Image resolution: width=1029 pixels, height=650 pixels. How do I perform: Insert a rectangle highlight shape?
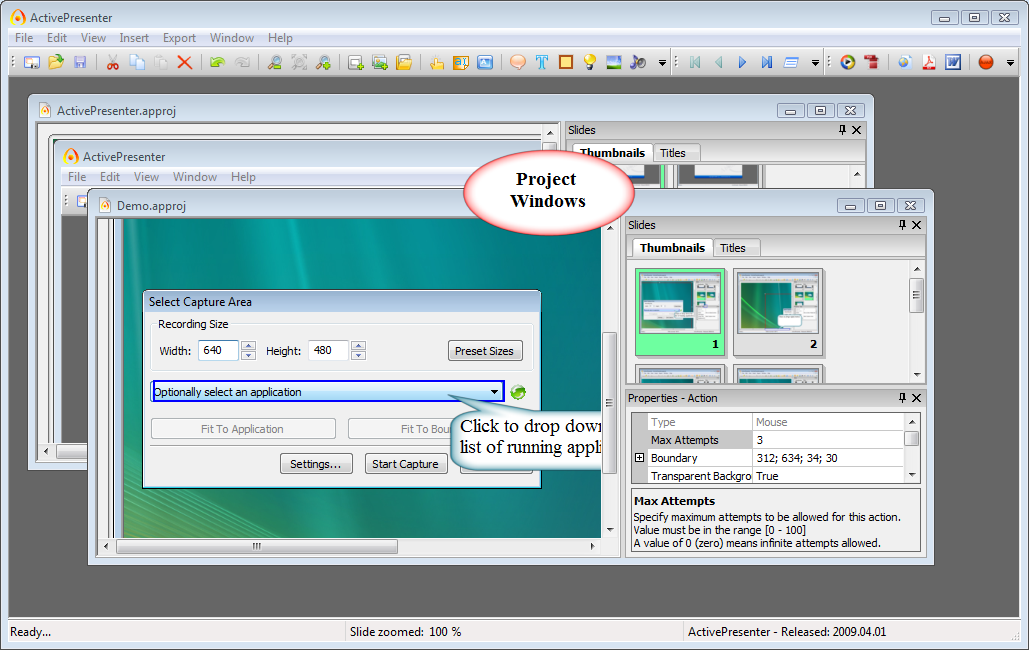[x=566, y=62]
